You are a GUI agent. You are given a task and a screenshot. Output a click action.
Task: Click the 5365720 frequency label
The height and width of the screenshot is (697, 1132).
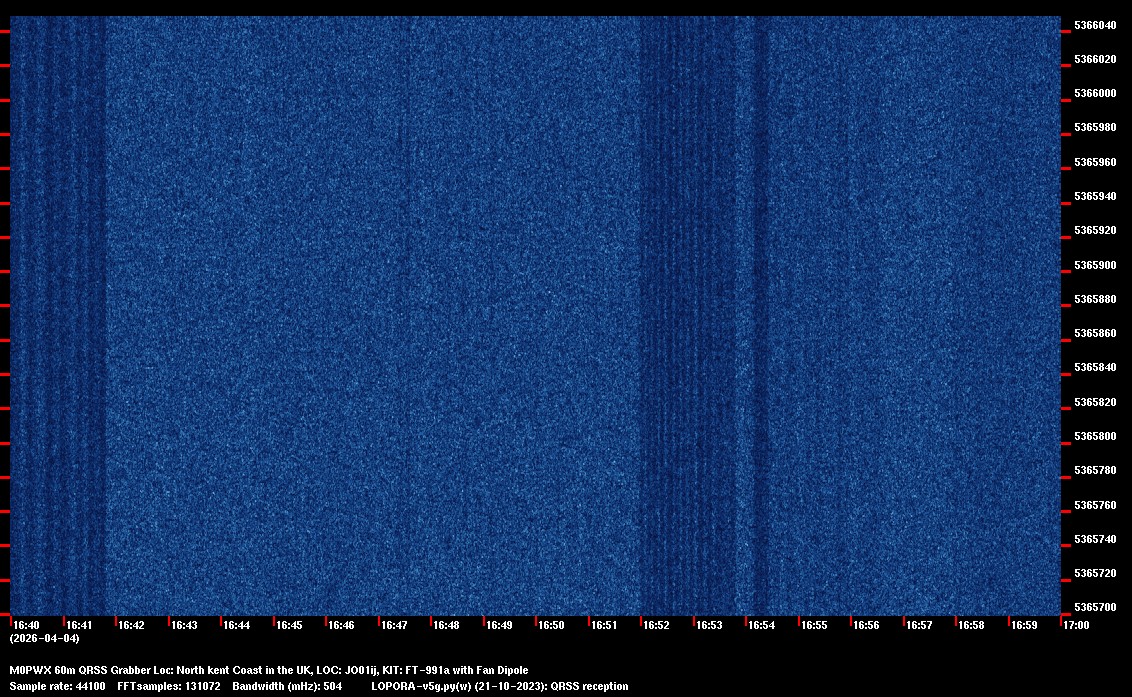[x=1095, y=573]
